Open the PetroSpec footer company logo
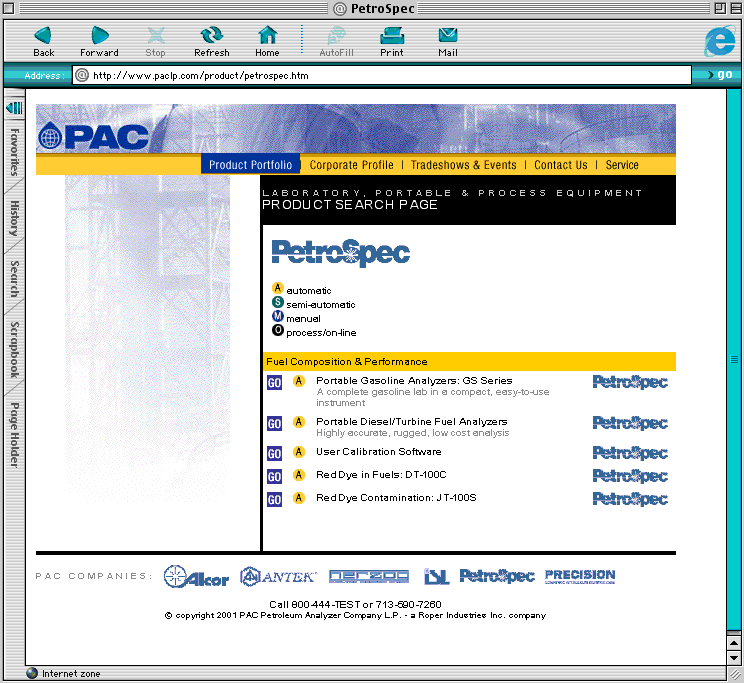The height and width of the screenshot is (683, 744). pyautogui.click(x=497, y=576)
